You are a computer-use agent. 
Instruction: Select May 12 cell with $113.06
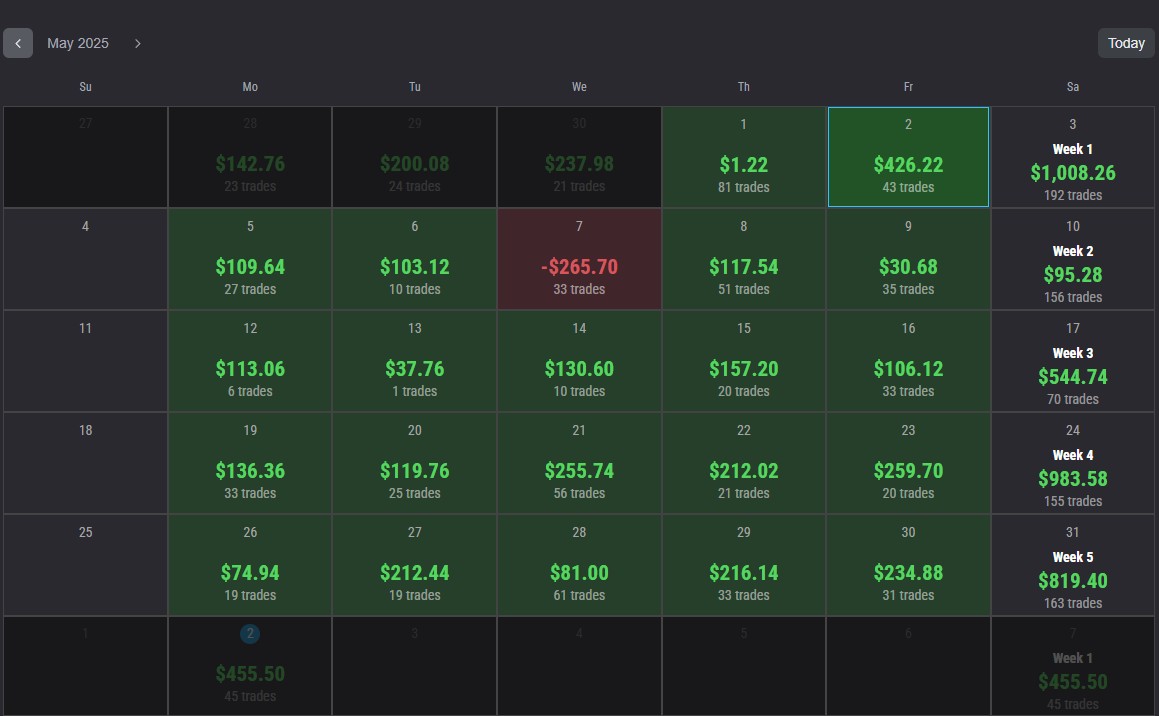pos(250,361)
